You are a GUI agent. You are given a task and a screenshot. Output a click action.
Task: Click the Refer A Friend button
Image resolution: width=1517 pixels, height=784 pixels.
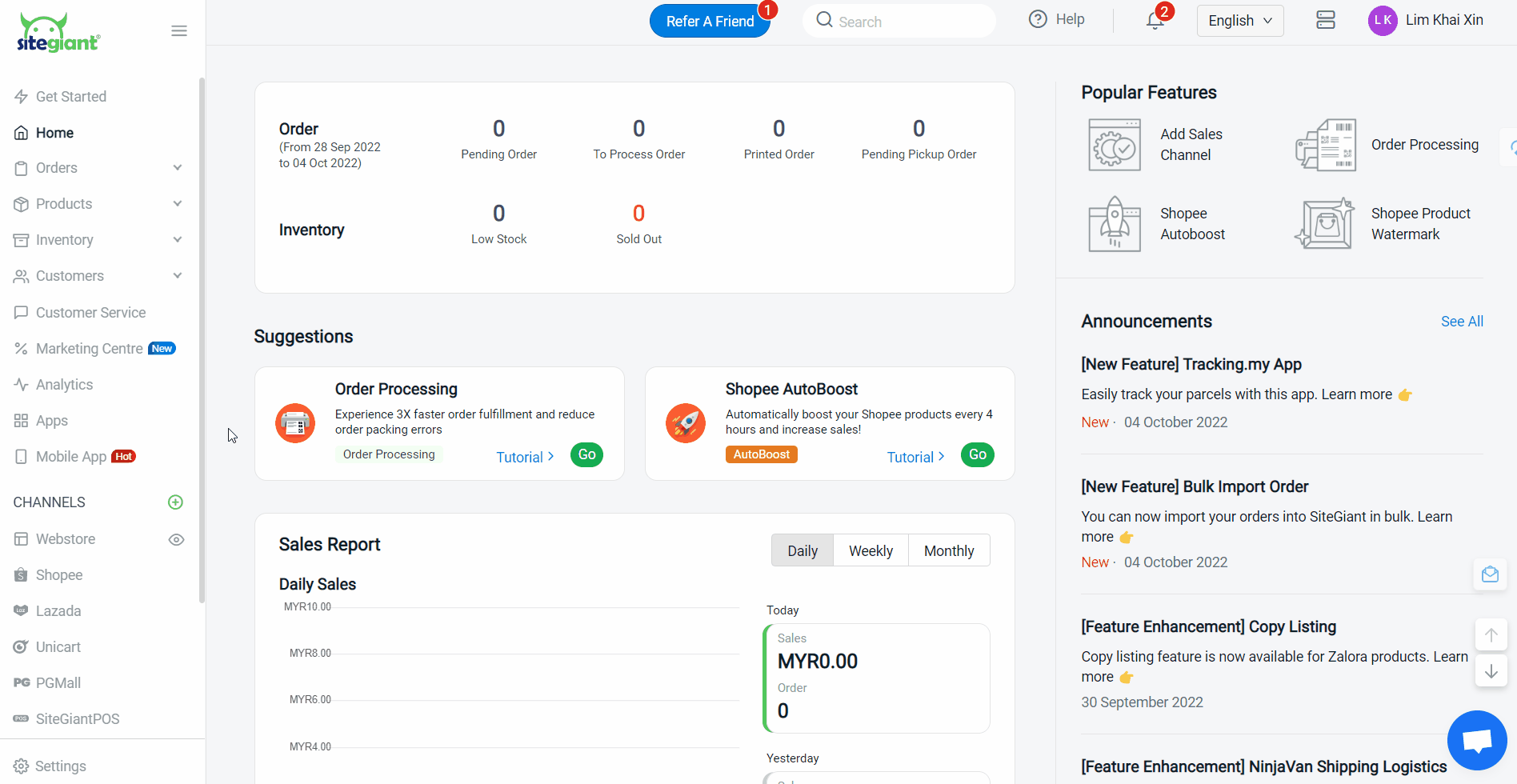[710, 21]
